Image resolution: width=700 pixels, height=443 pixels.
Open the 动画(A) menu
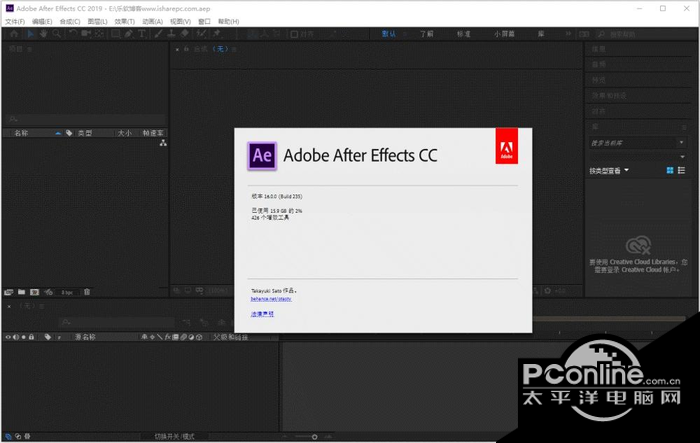[152, 21]
